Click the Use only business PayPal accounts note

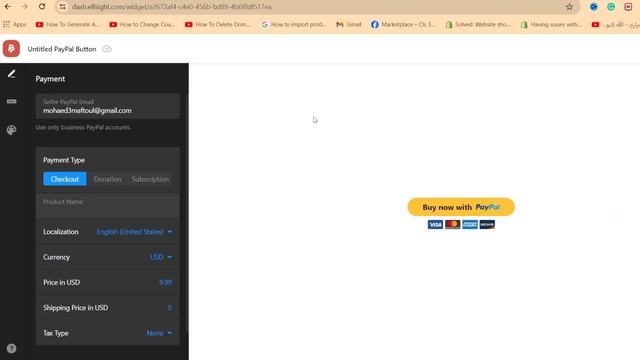coord(83,127)
